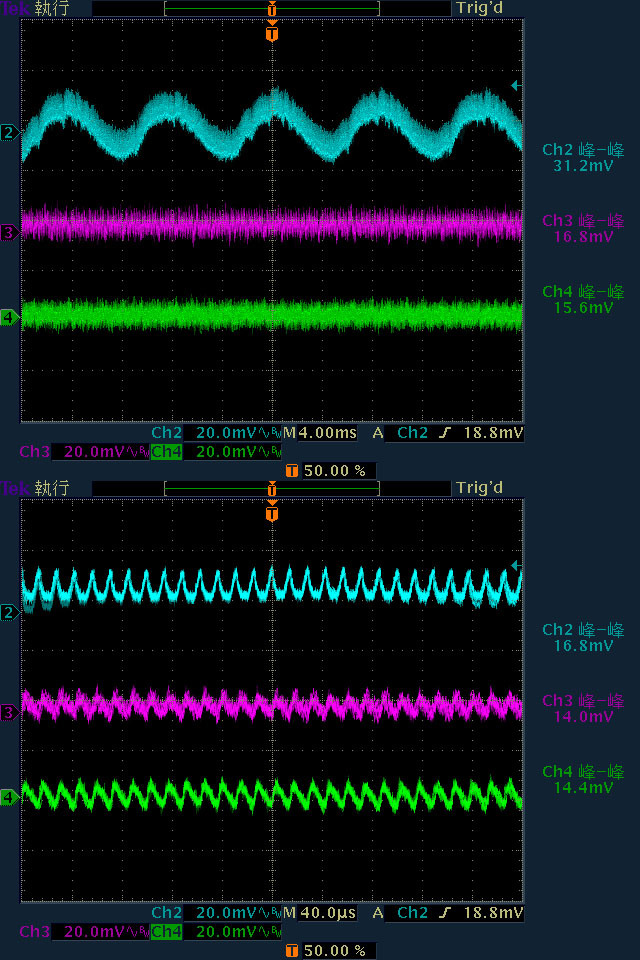Screen dimensions: 640x960
Task: Click the Trig'd status in 40.0µs capture
Action: coord(480,488)
